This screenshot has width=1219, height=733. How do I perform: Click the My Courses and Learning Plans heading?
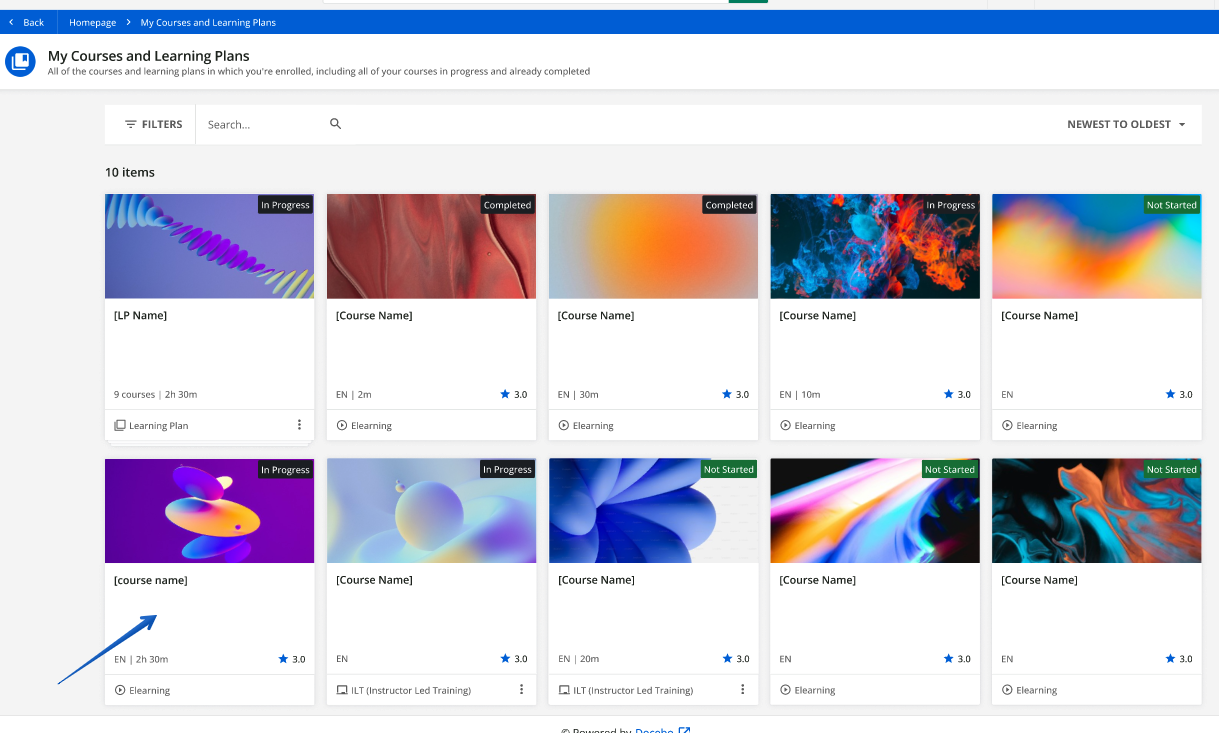[149, 56]
